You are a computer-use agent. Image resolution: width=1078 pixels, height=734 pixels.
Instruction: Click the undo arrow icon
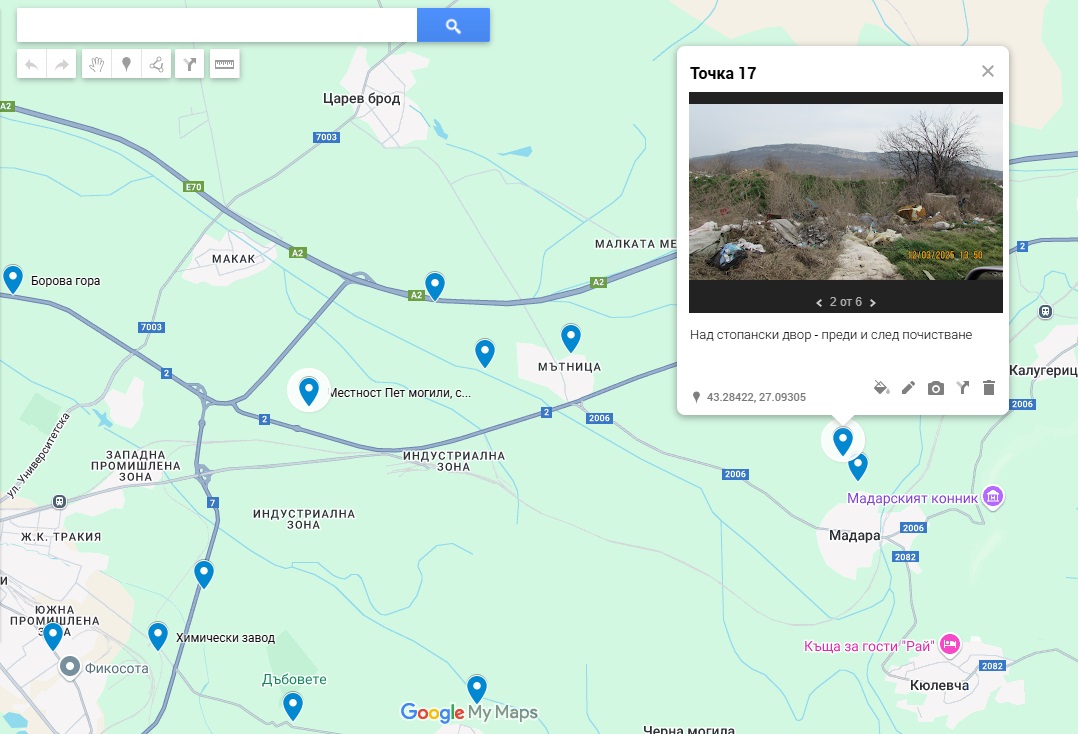pos(32,65)
